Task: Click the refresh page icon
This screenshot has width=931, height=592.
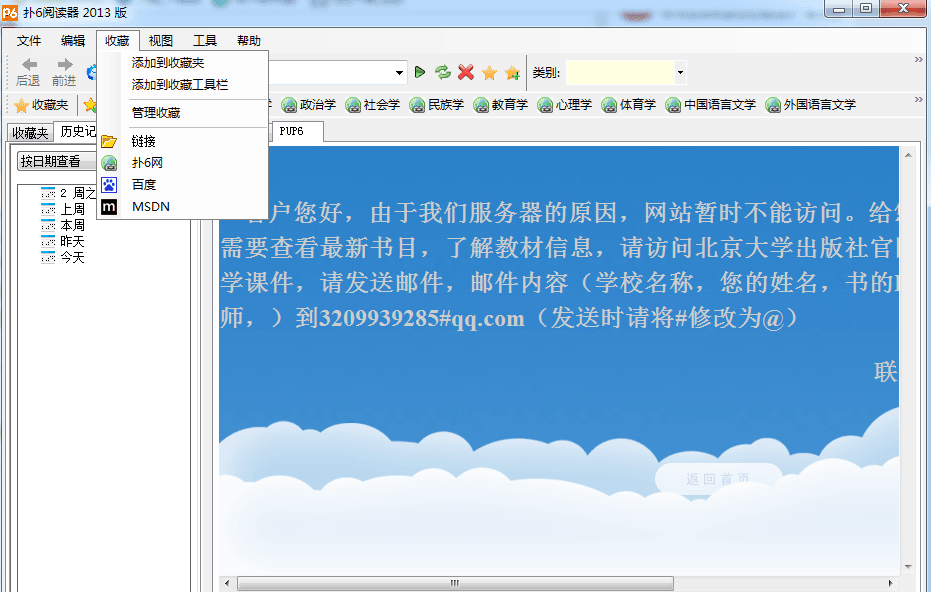Action: [443, 72]
